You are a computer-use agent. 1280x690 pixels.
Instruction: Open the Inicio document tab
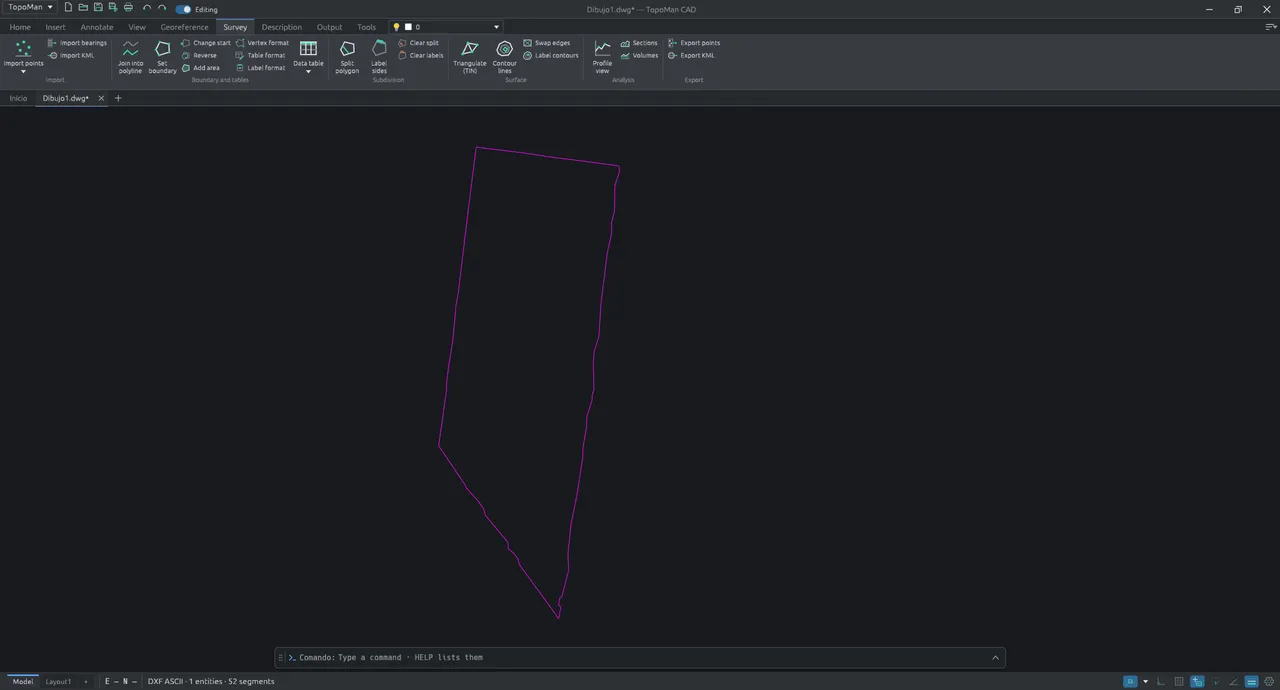click(18, 98)
